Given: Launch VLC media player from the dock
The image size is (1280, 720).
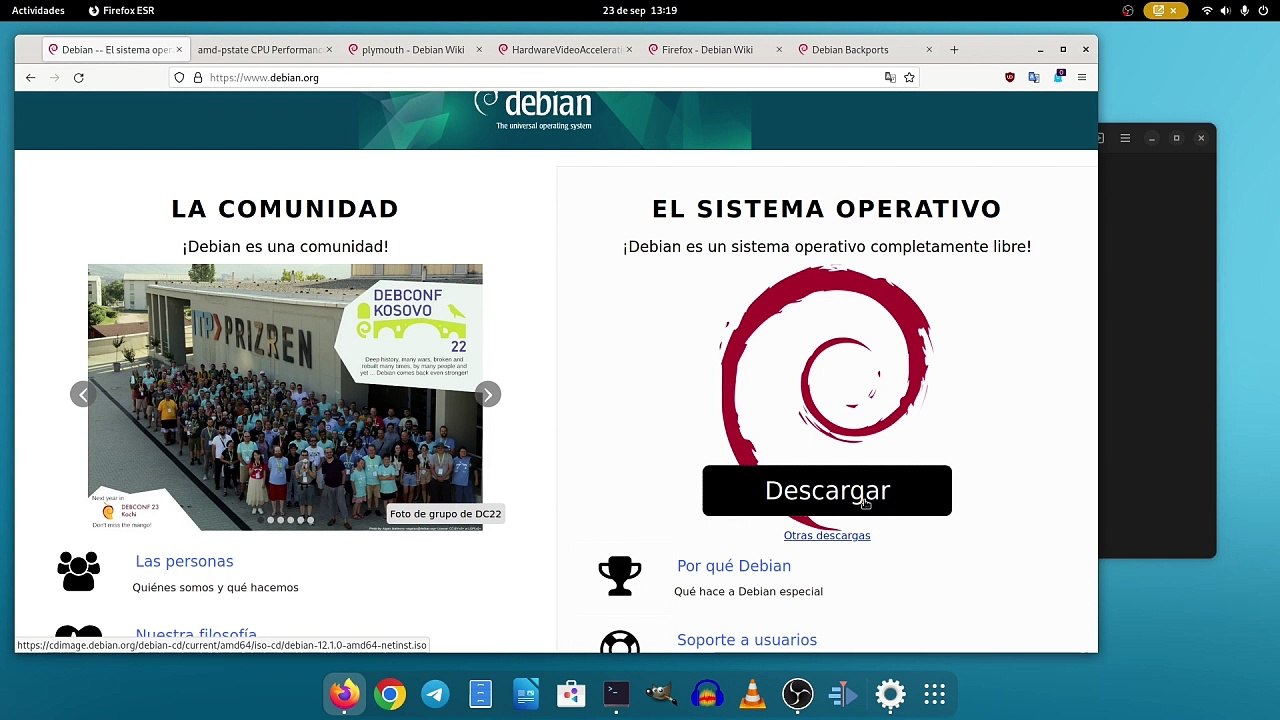Looking at the screenshot, I should click(x=753, y=694).
